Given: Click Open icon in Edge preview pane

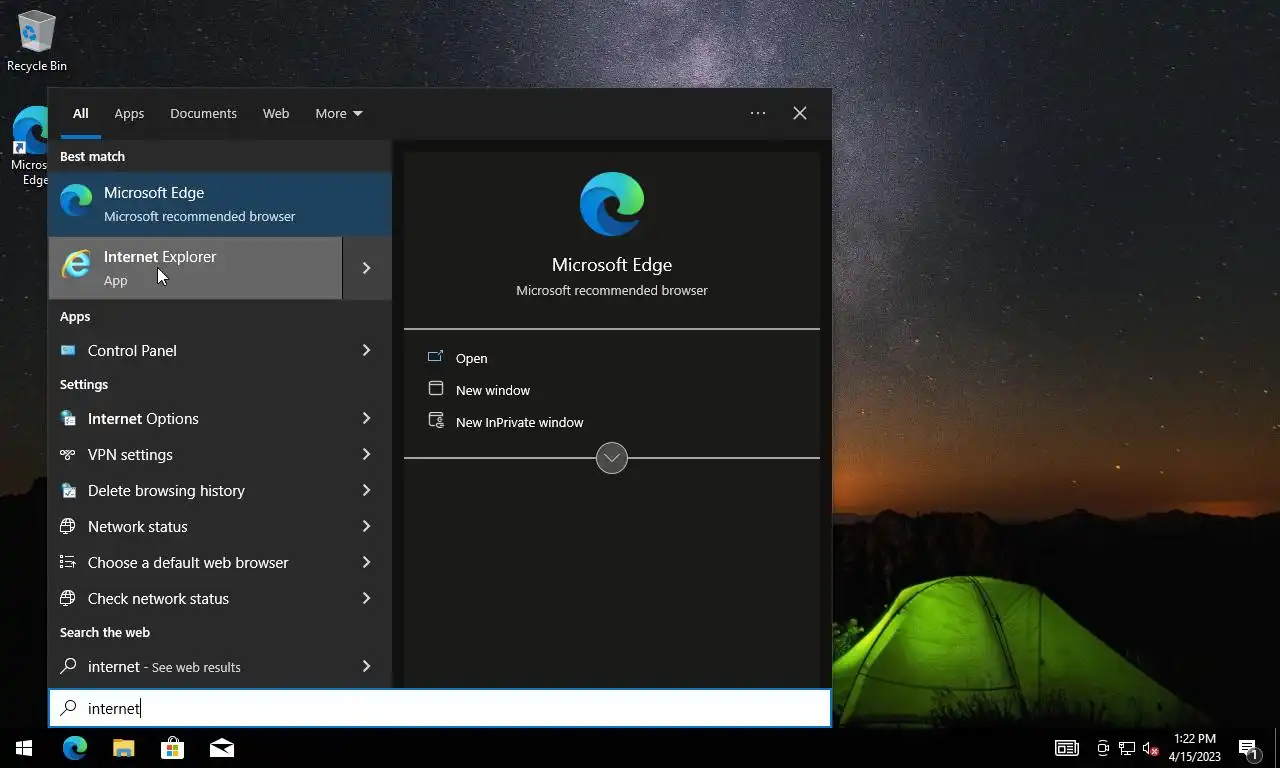Looking at the screenshot, I should [x=435, y=357].
